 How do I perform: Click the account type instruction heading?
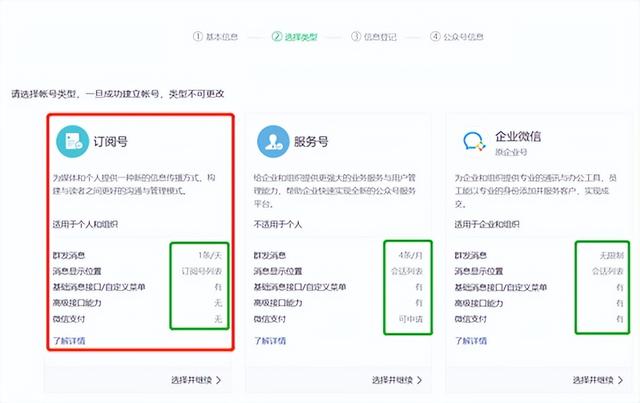[118, 94]
